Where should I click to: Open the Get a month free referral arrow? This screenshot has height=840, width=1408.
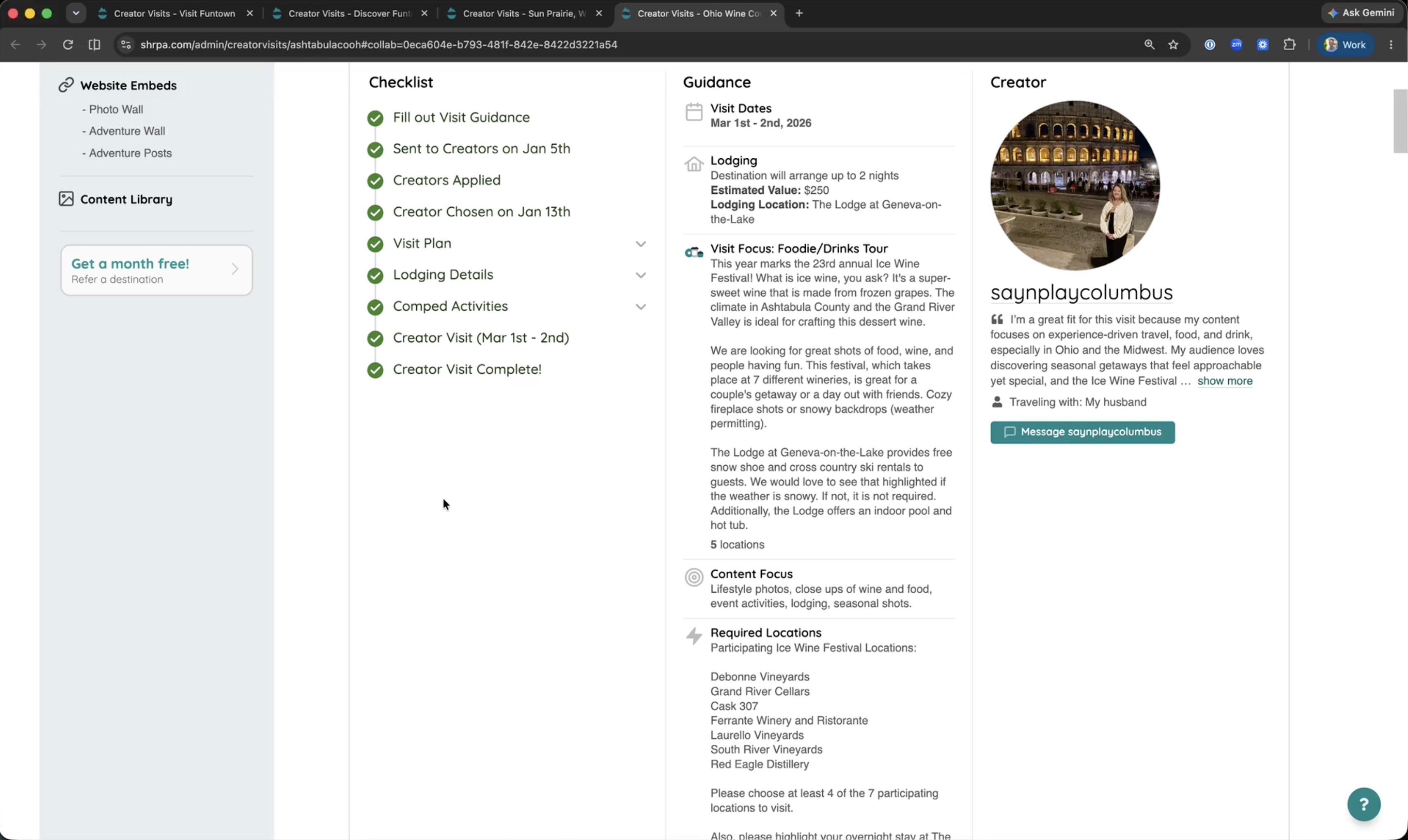point(235,269)
